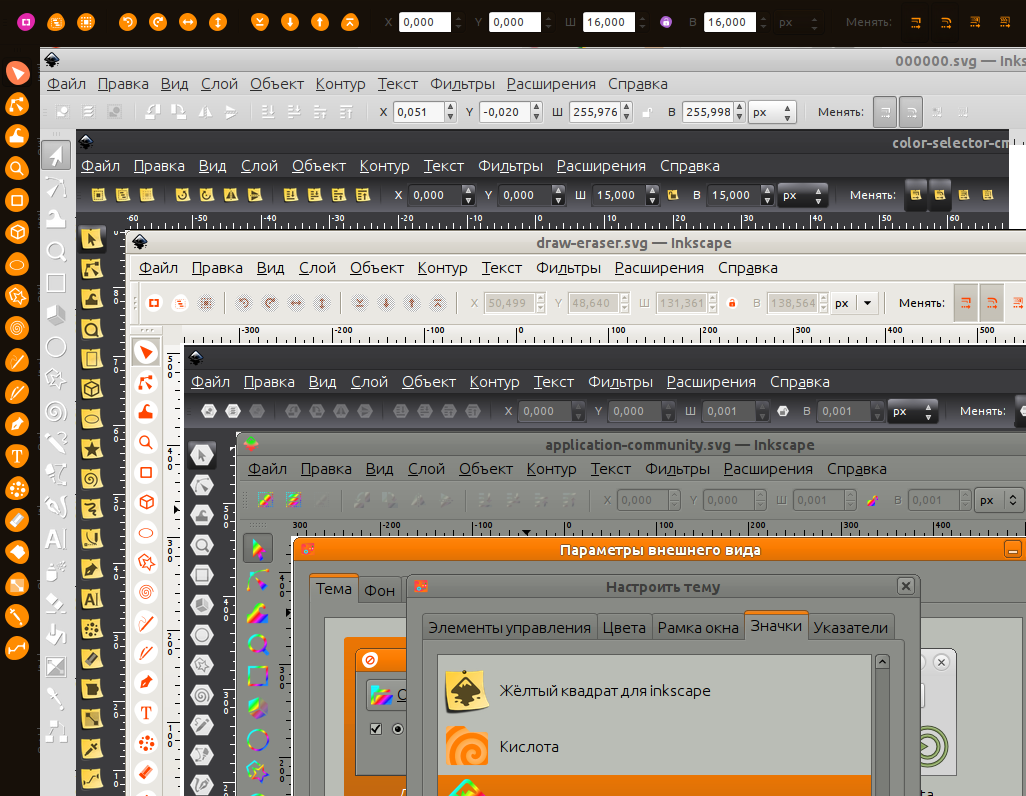Click X value stepper in 000000.svg toolbar
The height and width of the screenshot is (796, 1026).
450,112
